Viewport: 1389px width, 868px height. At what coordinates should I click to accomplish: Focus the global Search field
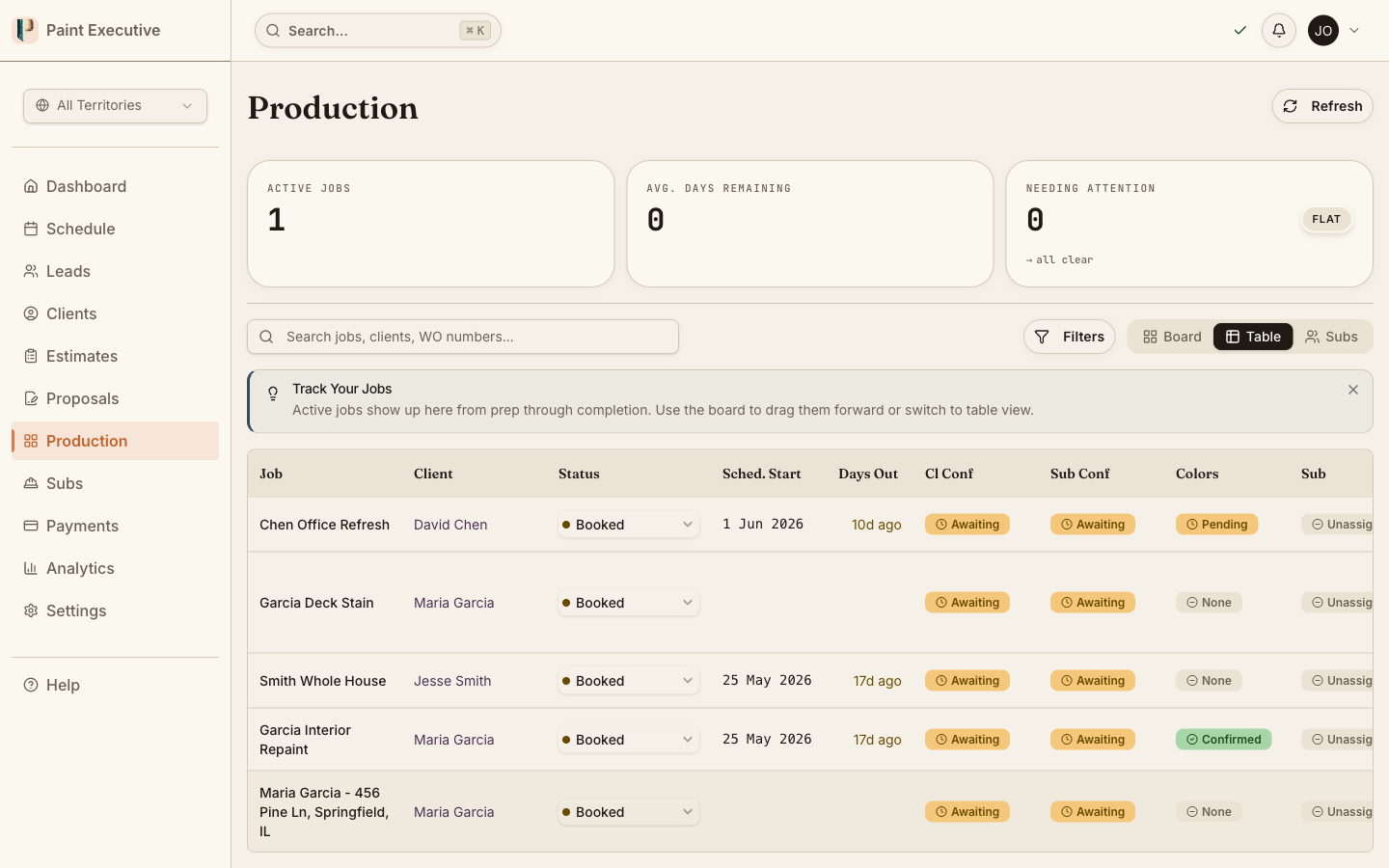point(378,31)
